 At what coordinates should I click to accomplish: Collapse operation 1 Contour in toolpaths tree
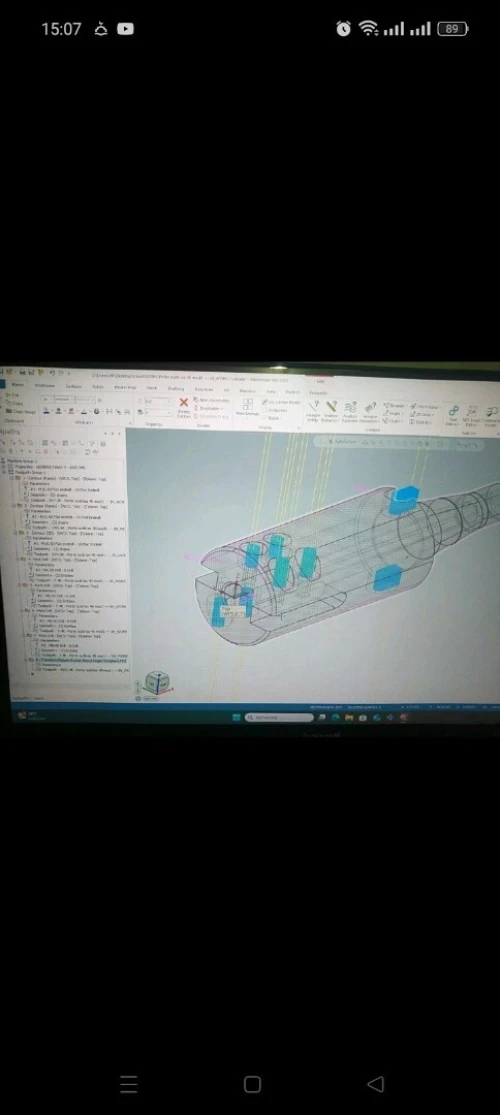pyautogui.click(x=12, y=479)
